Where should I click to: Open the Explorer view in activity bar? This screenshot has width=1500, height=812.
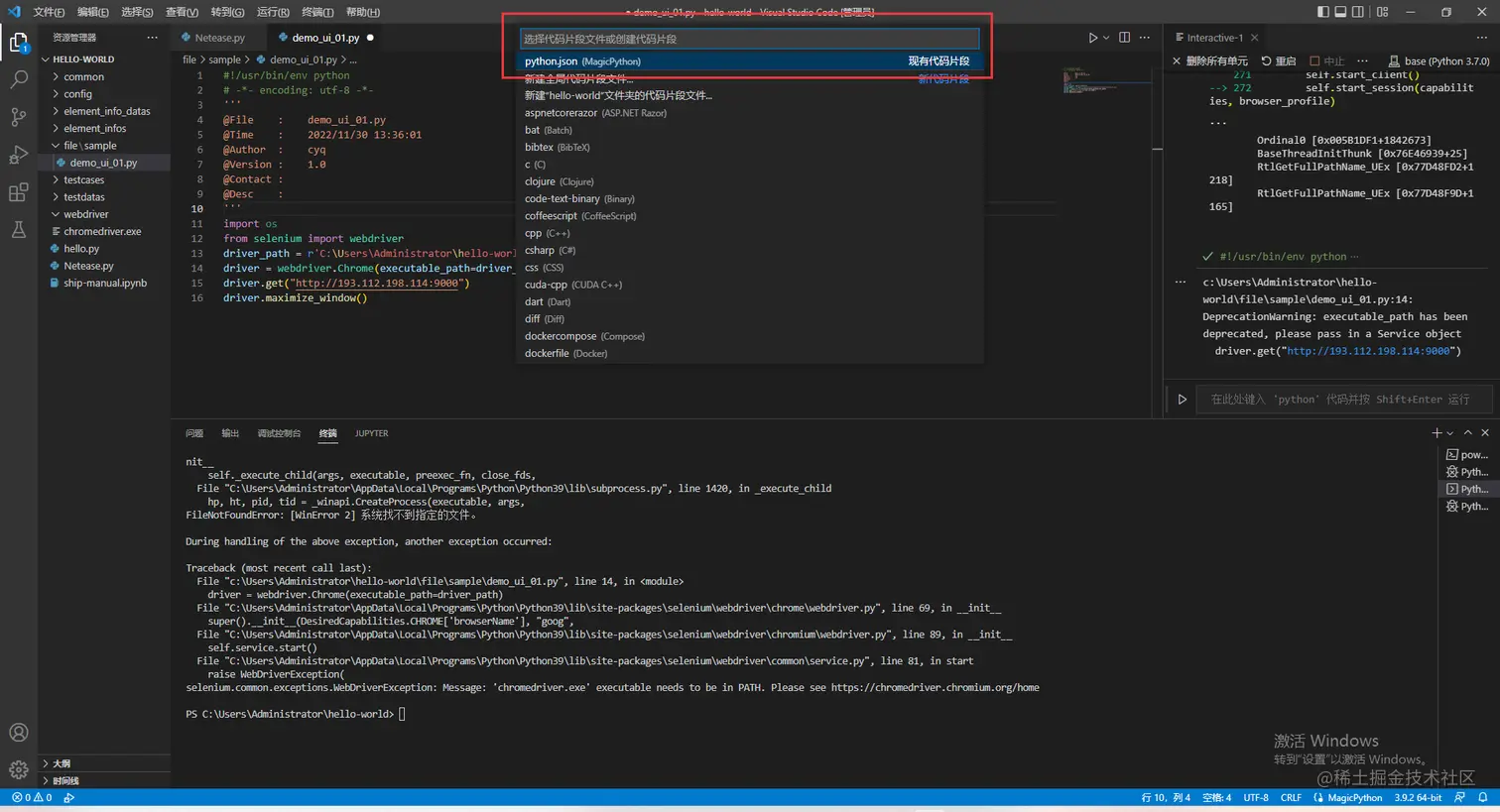(x=19, y=44)
